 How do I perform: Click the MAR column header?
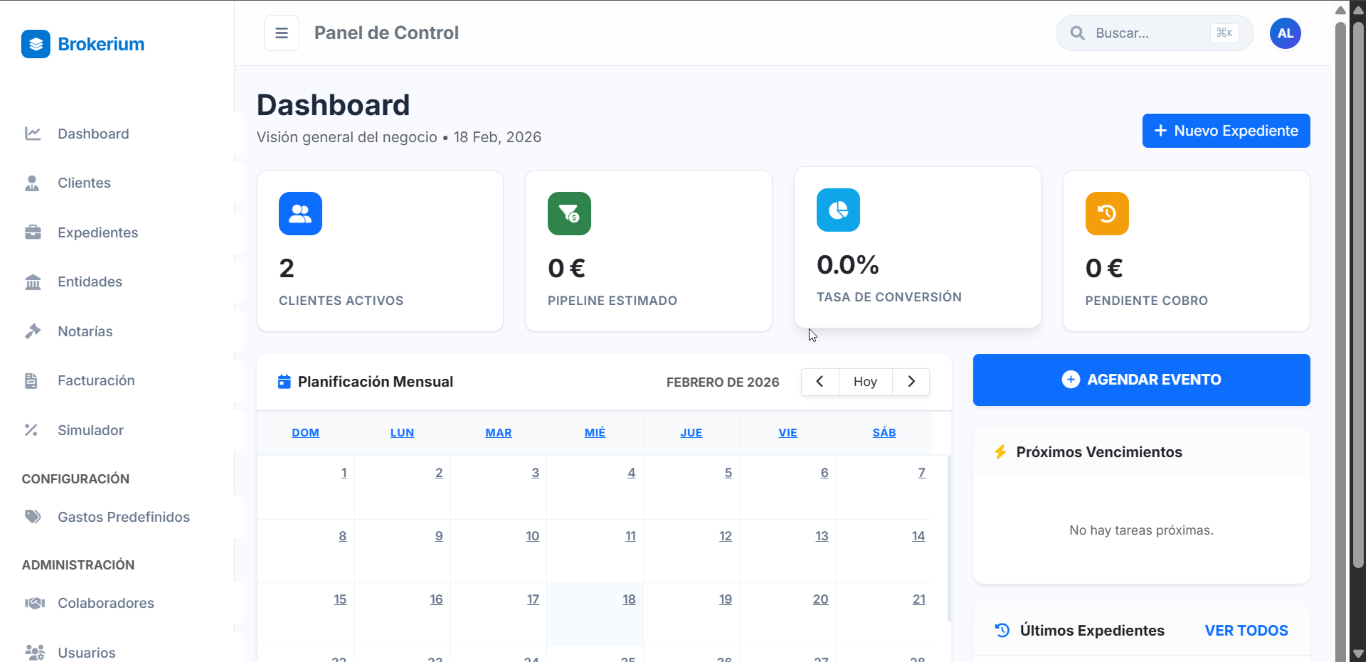click(498, 433)
